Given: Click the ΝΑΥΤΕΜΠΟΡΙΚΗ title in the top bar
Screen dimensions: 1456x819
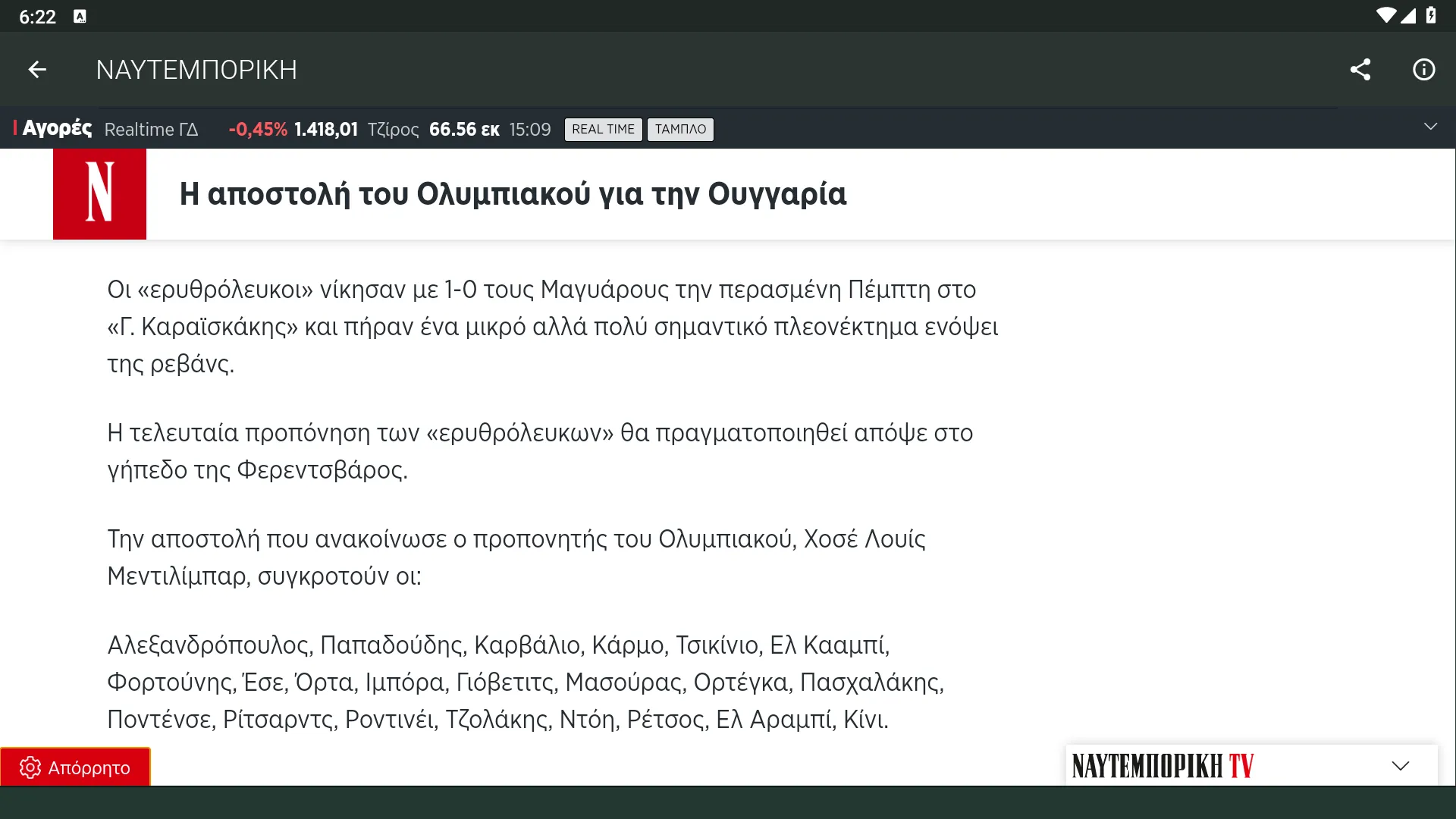Looking at the screenshot, I should coord(196,70).
